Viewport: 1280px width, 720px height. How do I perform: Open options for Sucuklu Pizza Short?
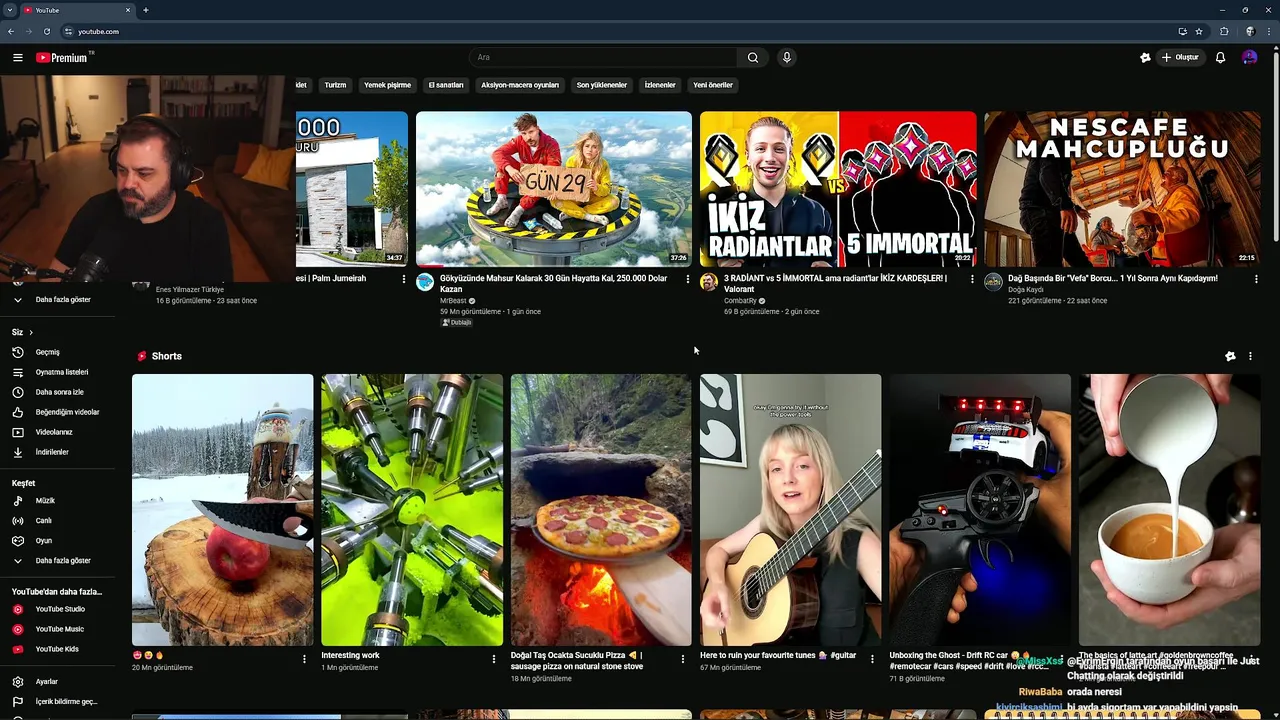683,659
